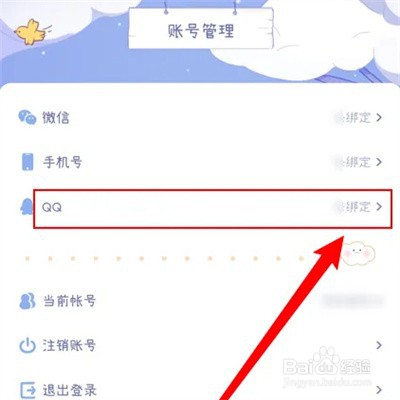Tap the yellow bird decoration
400x400 pixels.
(30, 32)
